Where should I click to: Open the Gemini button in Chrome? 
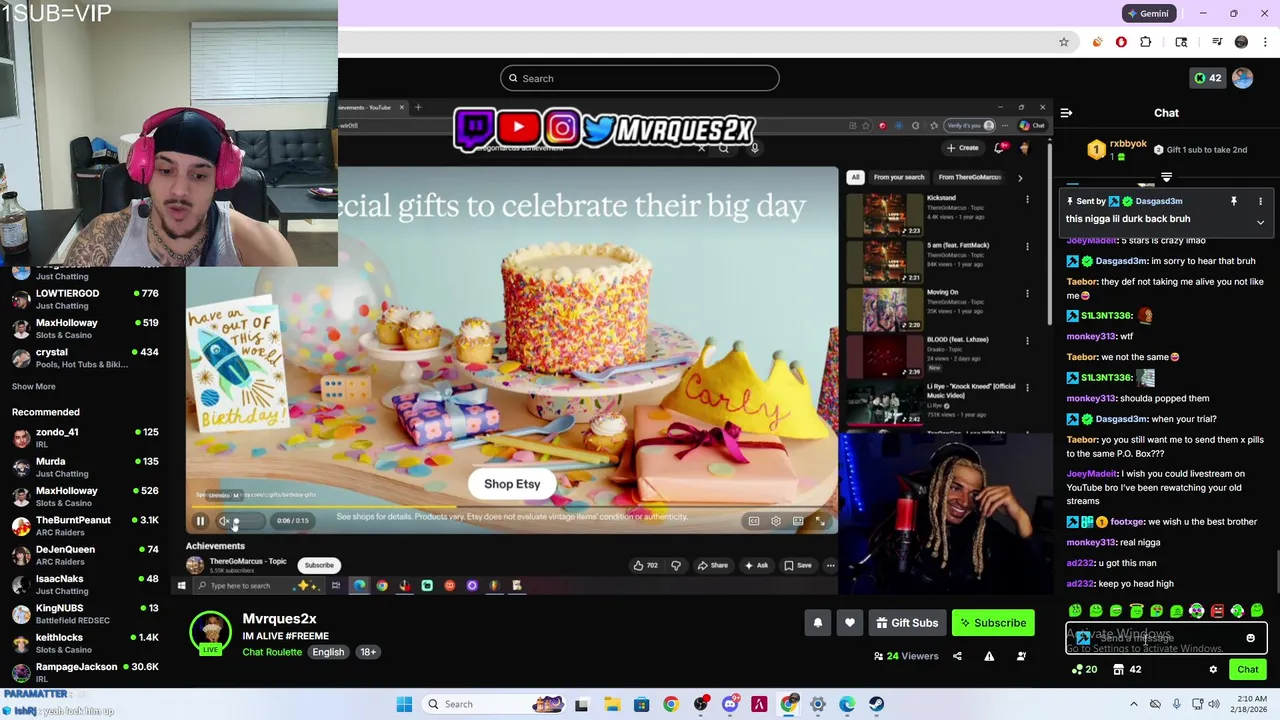(1148, 14)
